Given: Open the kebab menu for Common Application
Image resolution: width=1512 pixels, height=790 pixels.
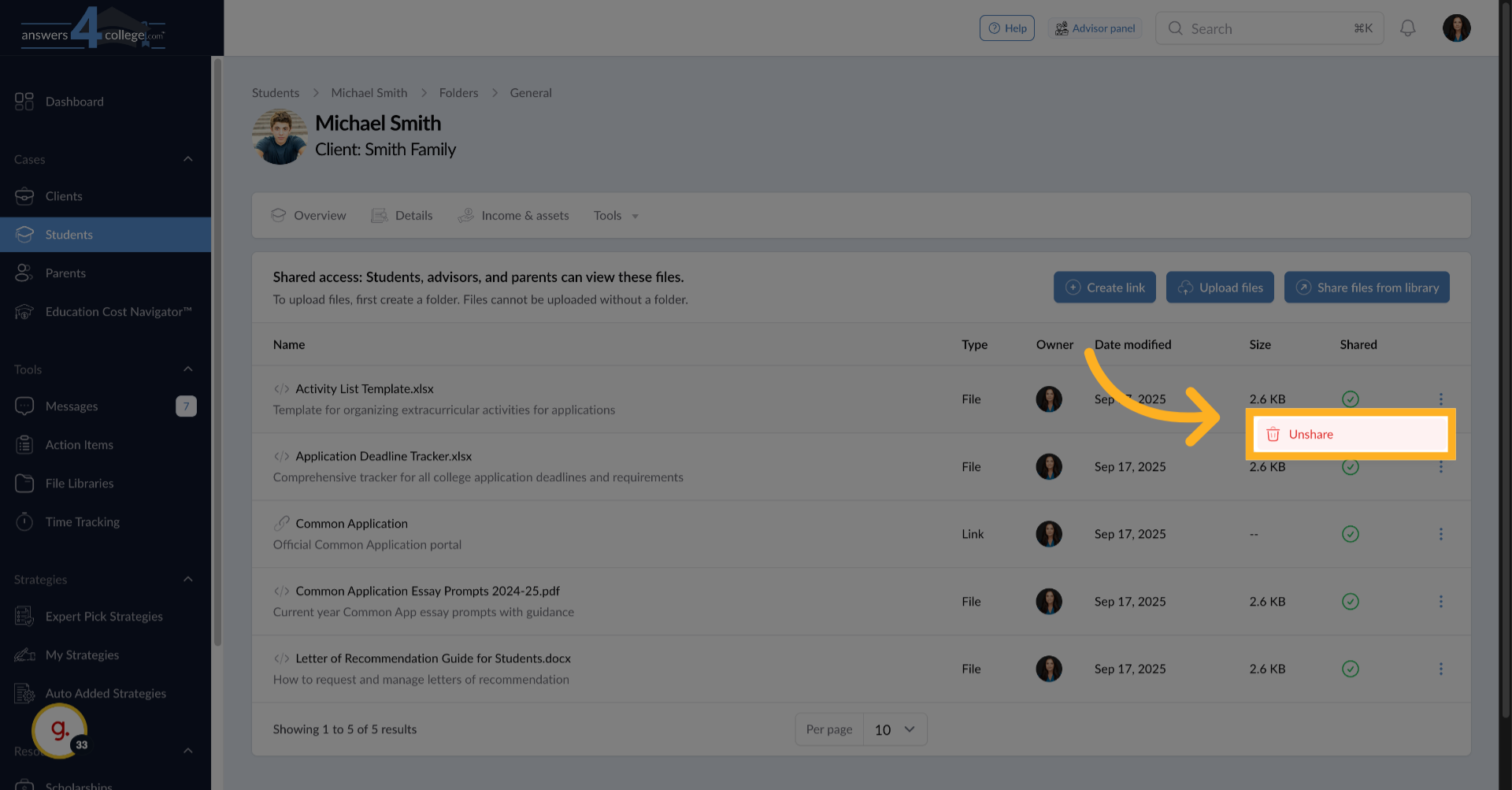Looking at the screenshot, I should tap(1440, 534).
